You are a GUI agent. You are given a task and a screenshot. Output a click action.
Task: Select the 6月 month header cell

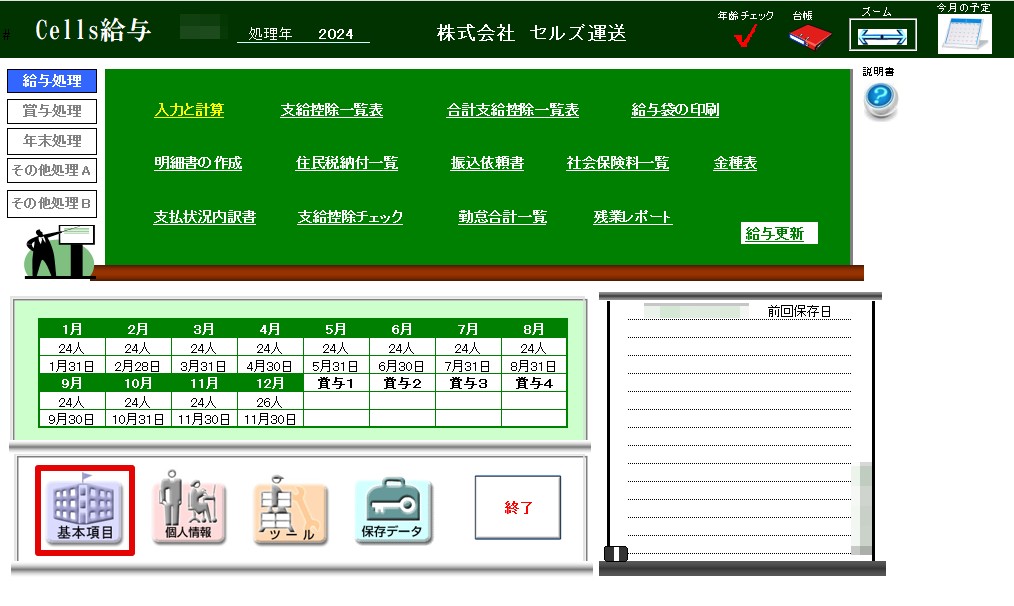402,329
